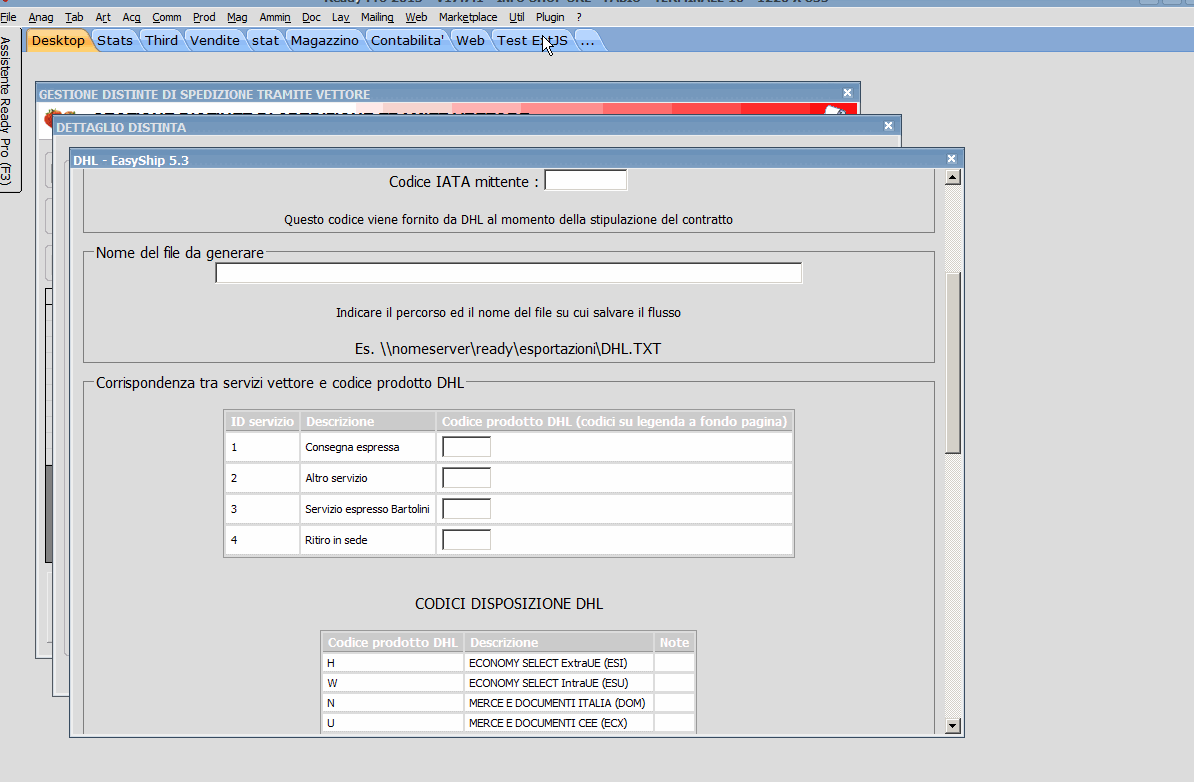The image size is (1194, 782).
Task: Open the Lav menu
Action: (340, 17)
